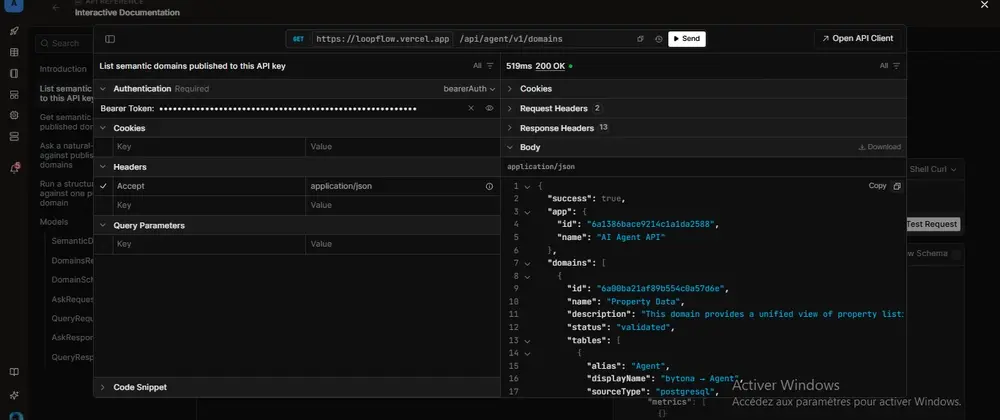Viewport: 1000px width, 420px height.
Task: Click the Query Parameters Key cell
Action: pyautogui.click(x=209, y=244)
